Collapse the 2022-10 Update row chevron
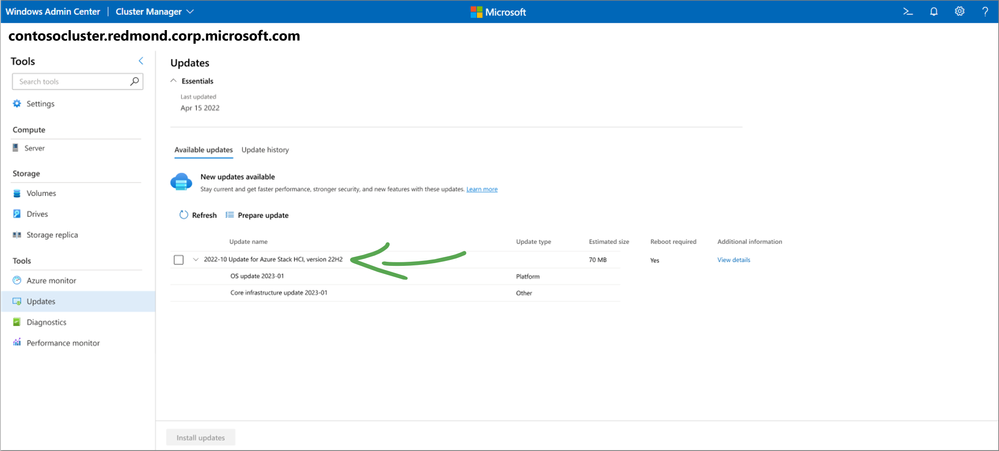 [x=196, y=260]
